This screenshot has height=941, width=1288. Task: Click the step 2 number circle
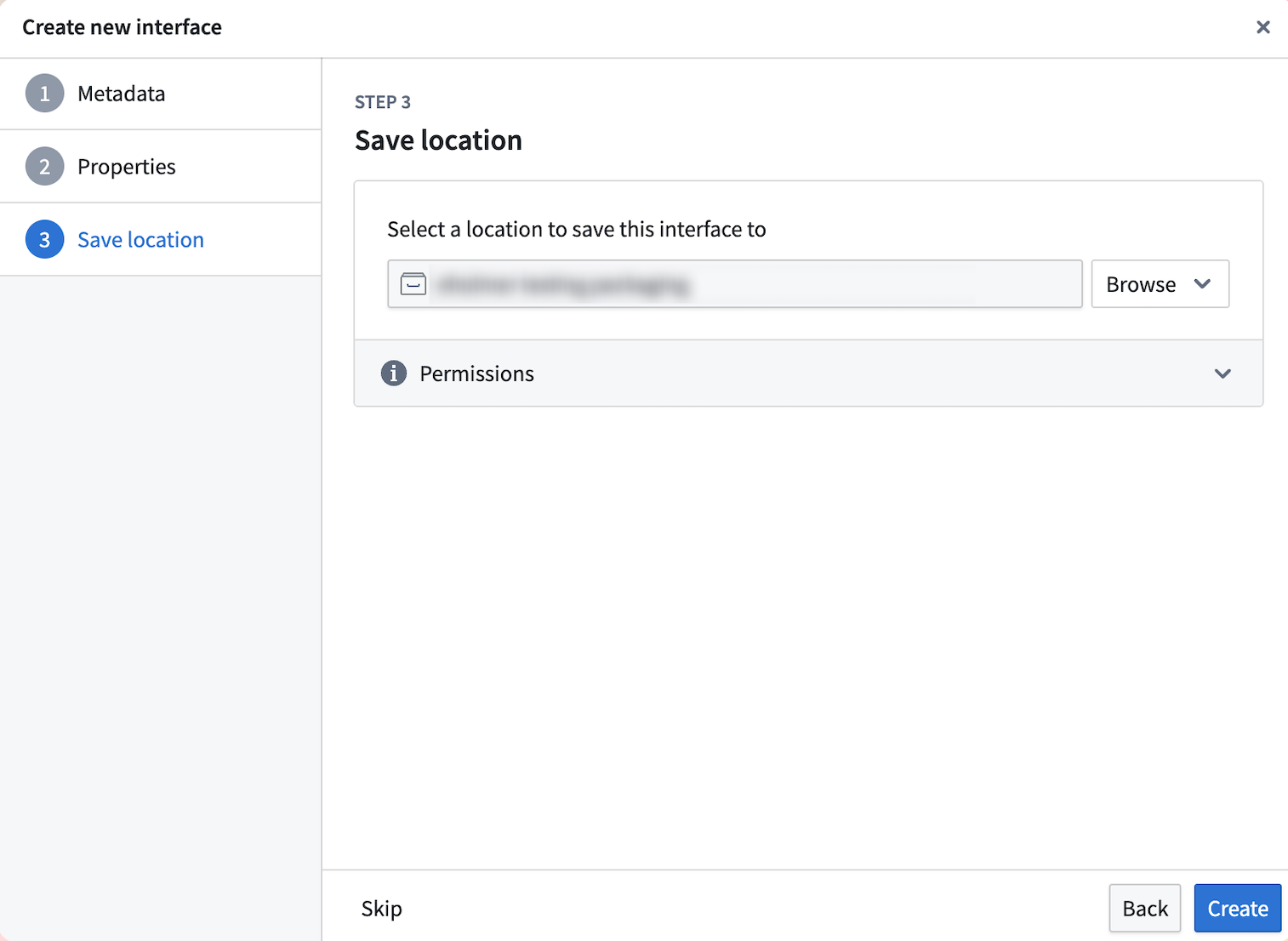click(x=45, y=167)
